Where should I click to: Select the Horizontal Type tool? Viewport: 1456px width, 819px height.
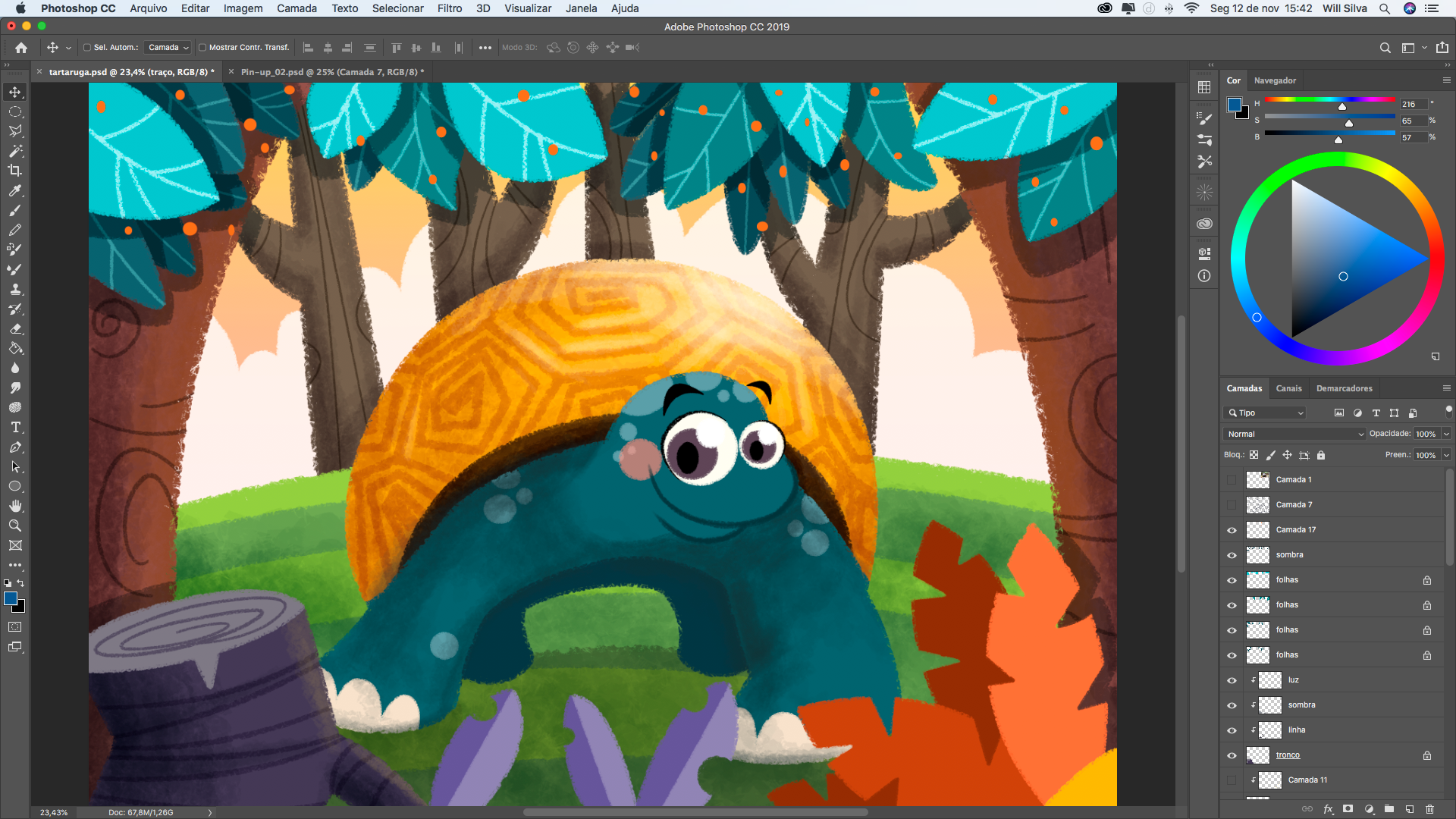pyautogui.click(x=15, y=428)
